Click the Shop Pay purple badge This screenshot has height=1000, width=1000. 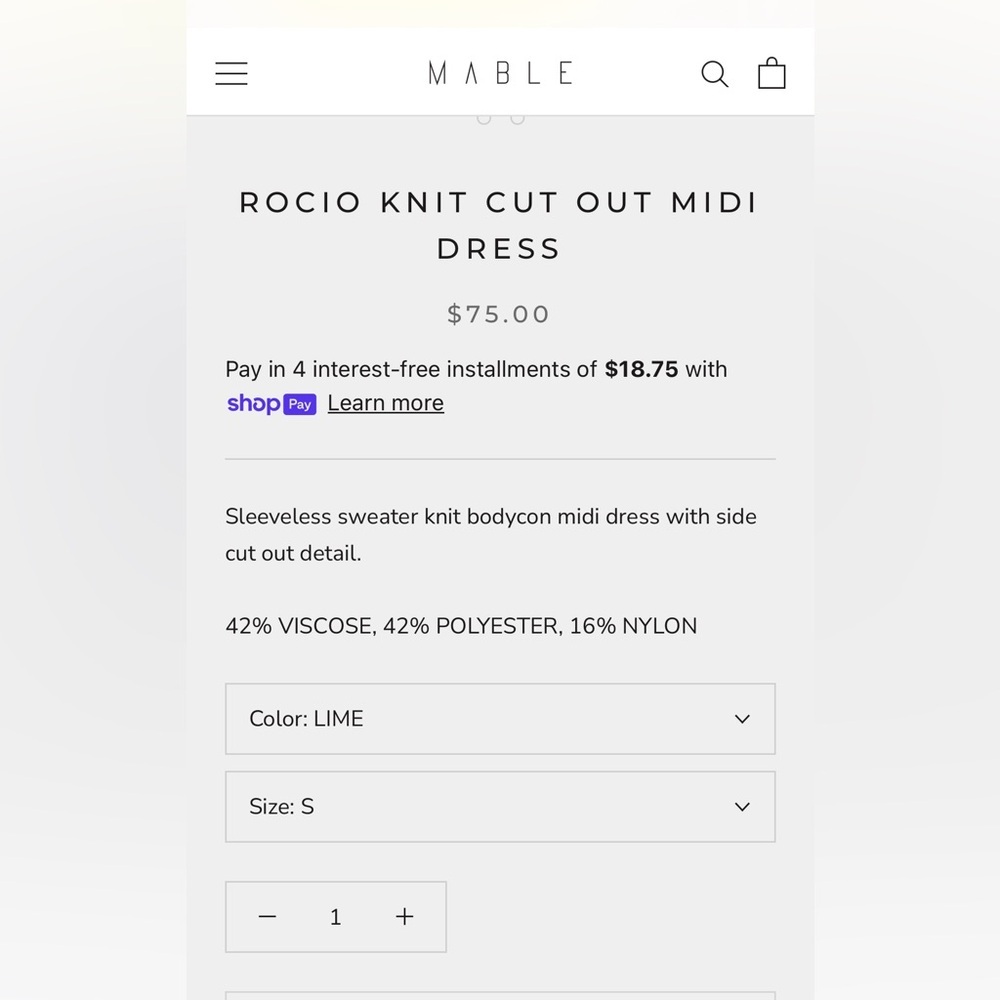[271, 403]
